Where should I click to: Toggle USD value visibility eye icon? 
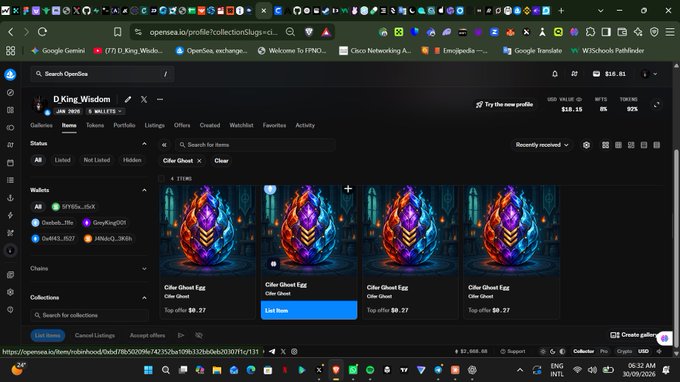click(x=579, y=99)
